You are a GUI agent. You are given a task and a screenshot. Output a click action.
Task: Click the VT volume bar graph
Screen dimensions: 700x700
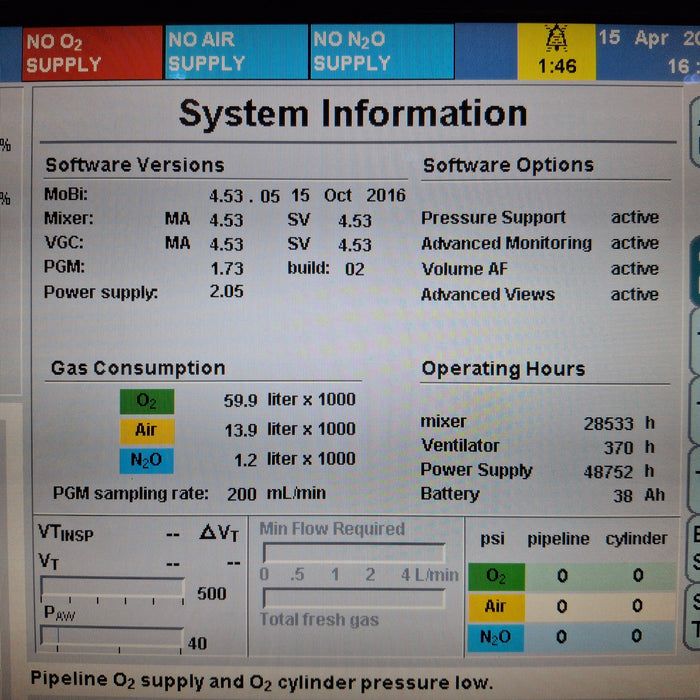coord(112,590)
